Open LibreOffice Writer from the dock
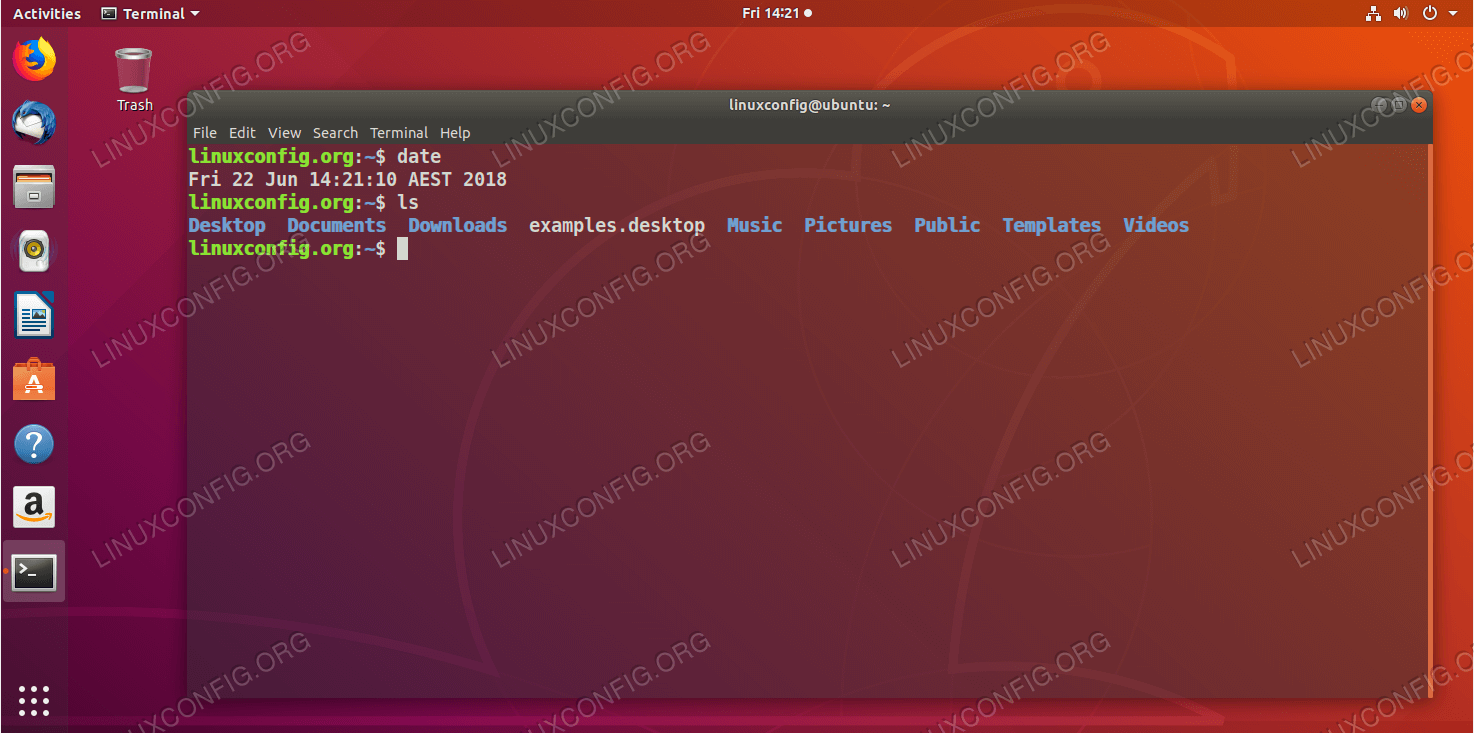 [34, 316]
